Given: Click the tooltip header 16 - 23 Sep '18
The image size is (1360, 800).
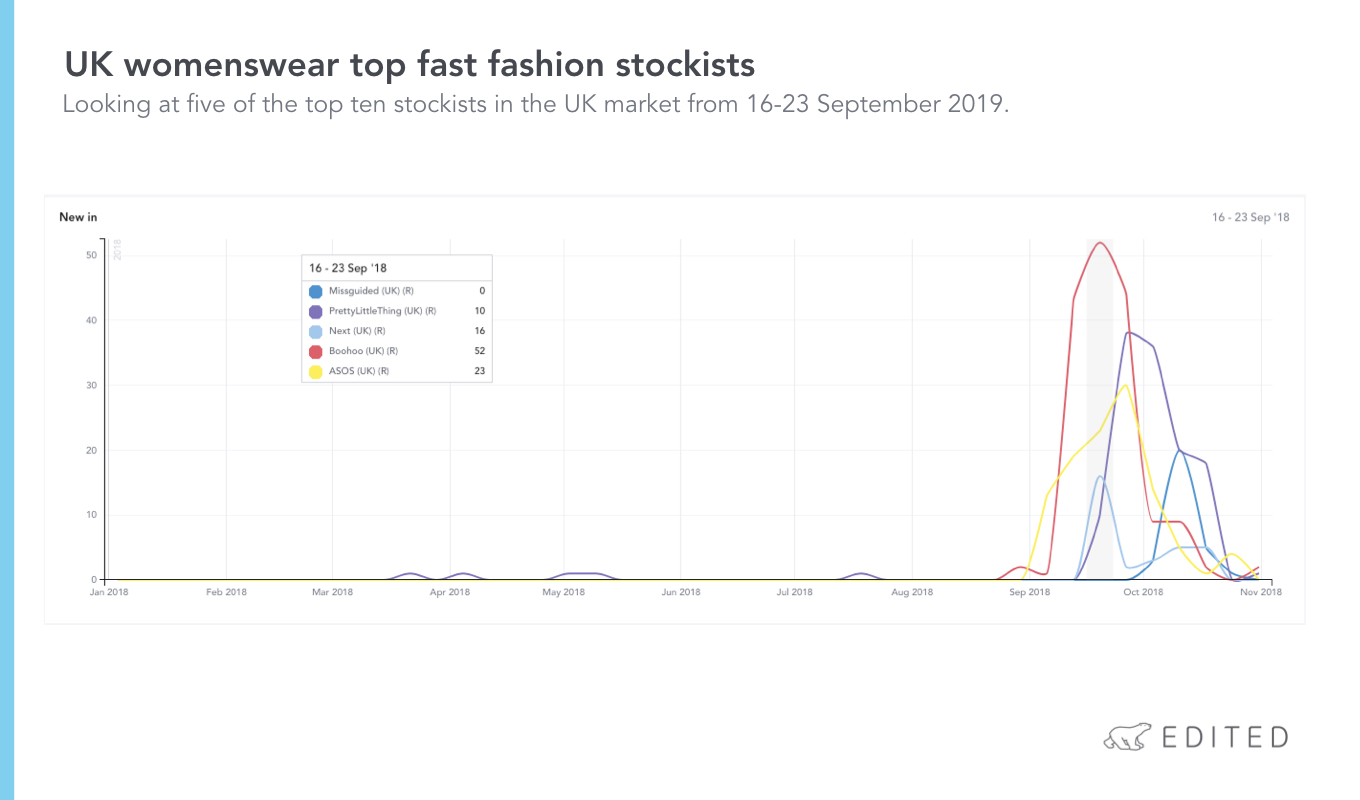Looking at the screenshot, I should [x=348, y=268].
